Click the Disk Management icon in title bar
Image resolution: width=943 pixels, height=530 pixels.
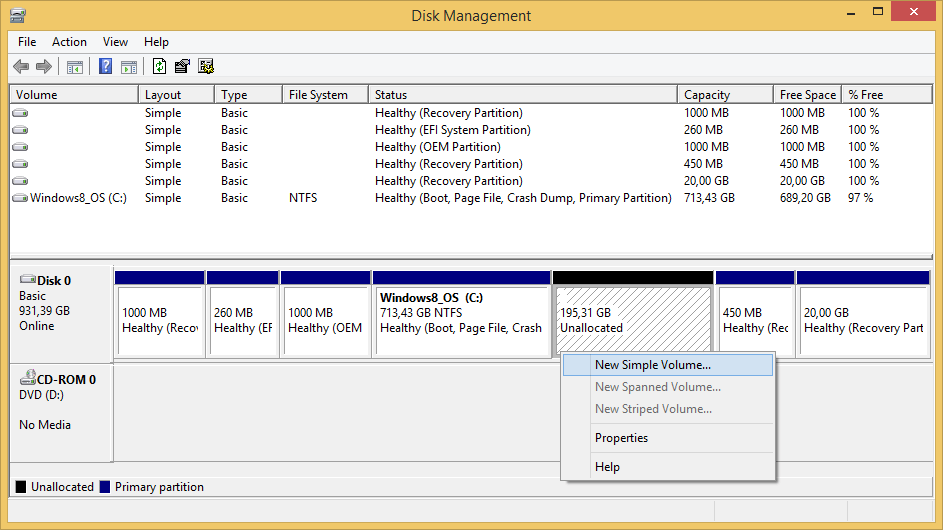click(16, 16)
